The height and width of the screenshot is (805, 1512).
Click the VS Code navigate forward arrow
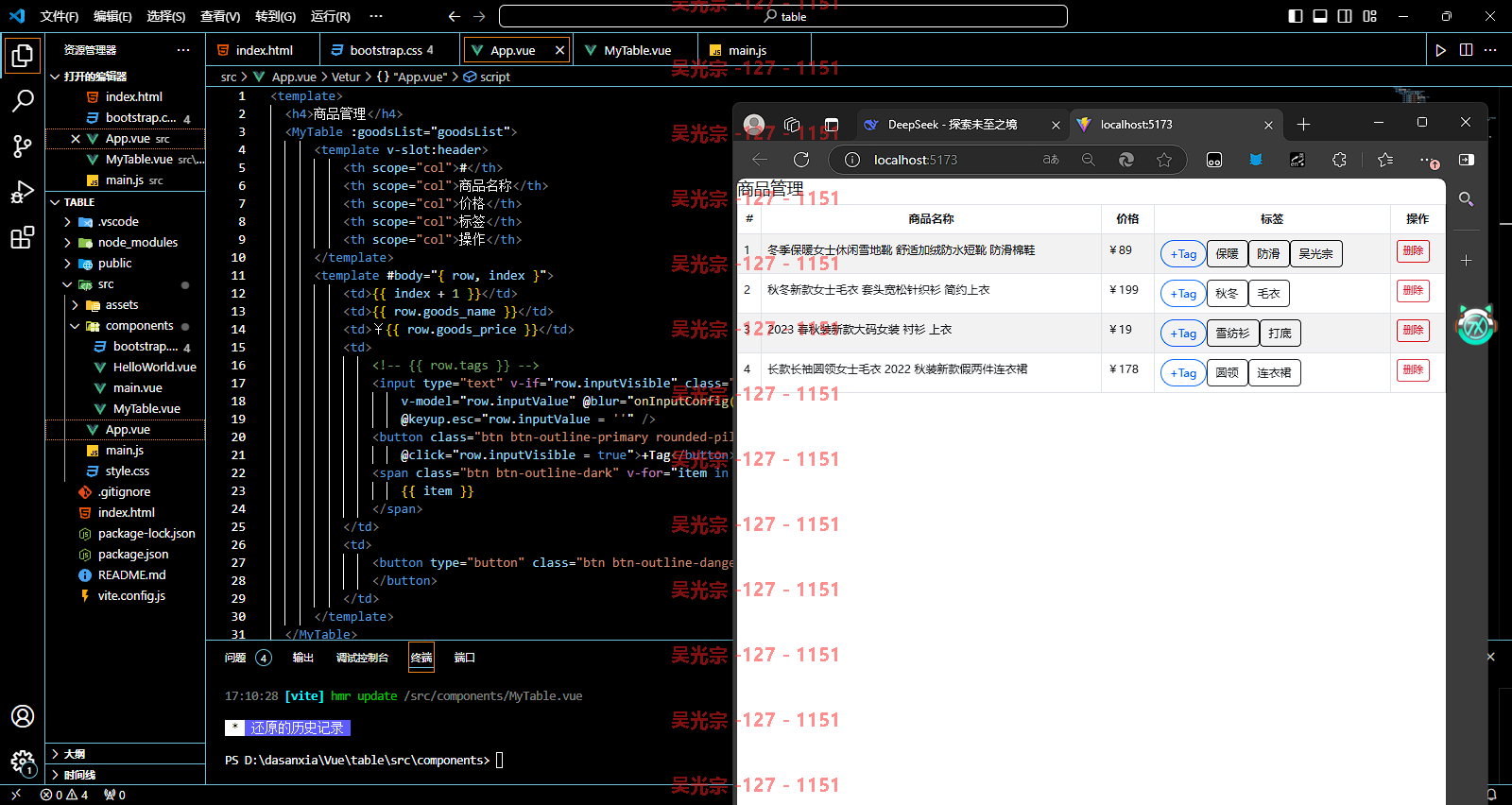(x=479, y=16)
